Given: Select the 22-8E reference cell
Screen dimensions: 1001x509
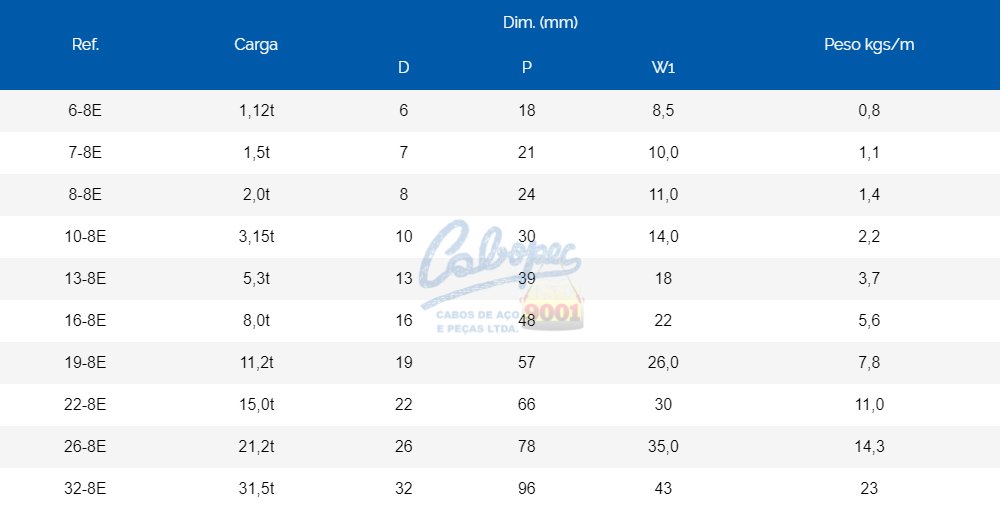Looking at the screenshot, I should click(x=86, y=405).
